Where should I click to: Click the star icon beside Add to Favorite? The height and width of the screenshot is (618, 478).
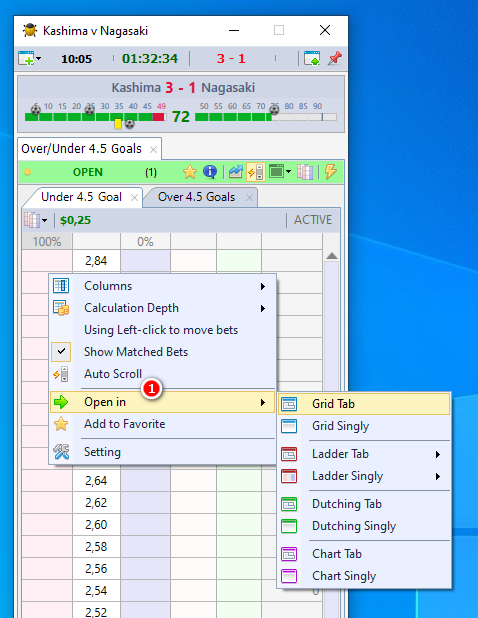(x=61, y=424)
